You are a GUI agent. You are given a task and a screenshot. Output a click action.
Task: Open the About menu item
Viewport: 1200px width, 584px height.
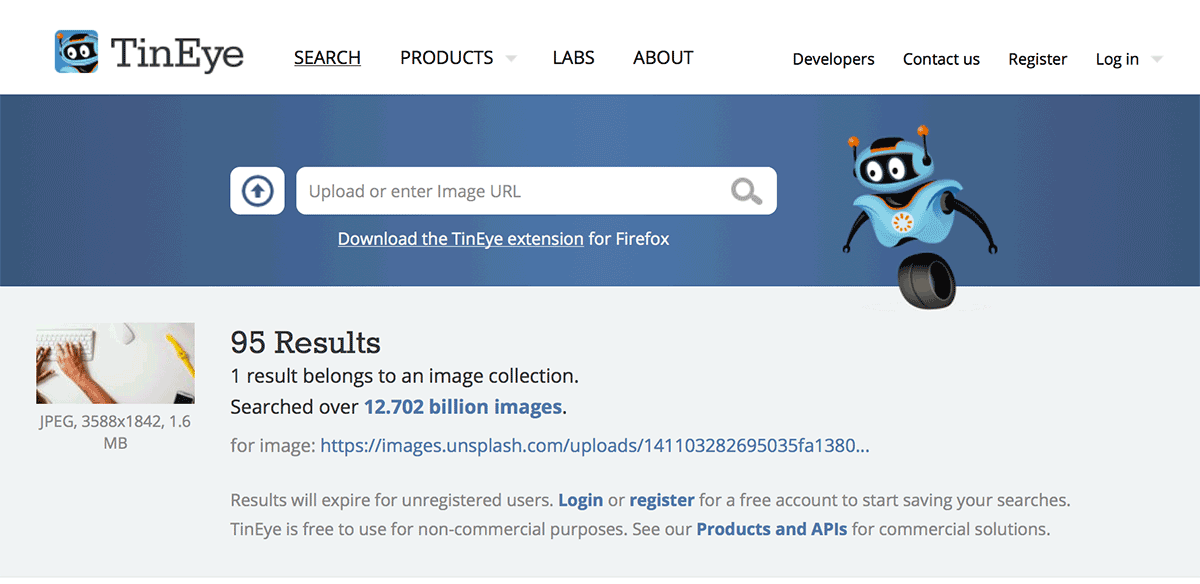click(x=663, y=58)
